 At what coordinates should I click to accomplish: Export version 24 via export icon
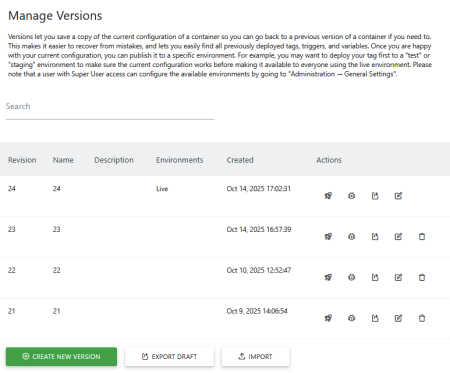[x=375, y=196]
